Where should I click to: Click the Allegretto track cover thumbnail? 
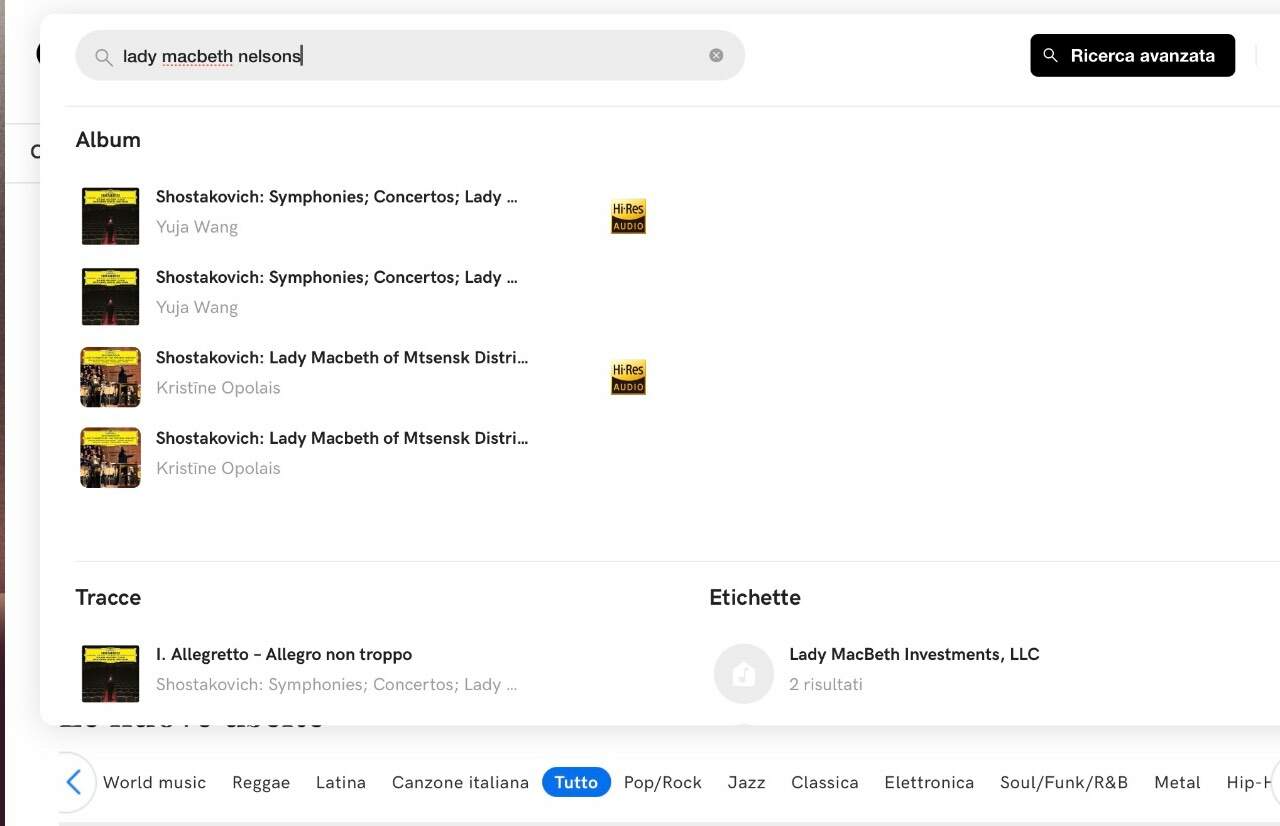(110, 673)
